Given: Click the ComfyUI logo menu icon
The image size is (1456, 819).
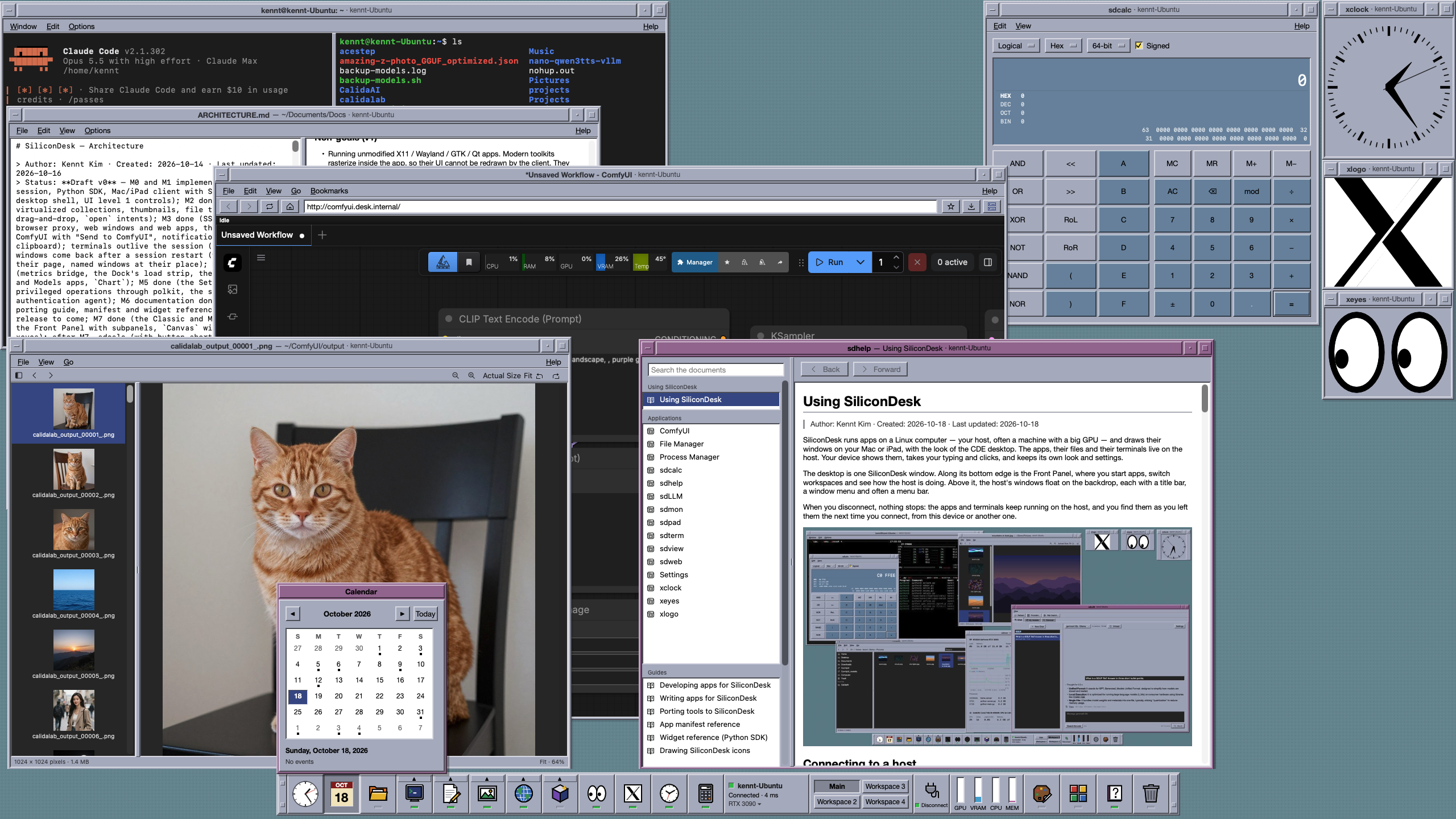Looking at the screenshot, I should click(232, 262).
